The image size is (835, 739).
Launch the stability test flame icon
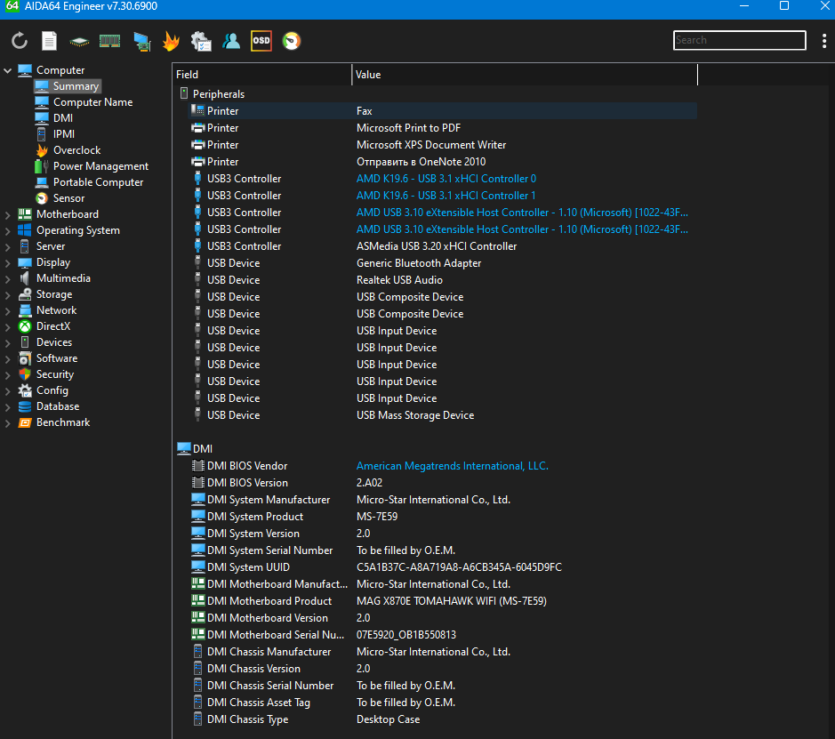pyautogui.click(x=171, y=41)
